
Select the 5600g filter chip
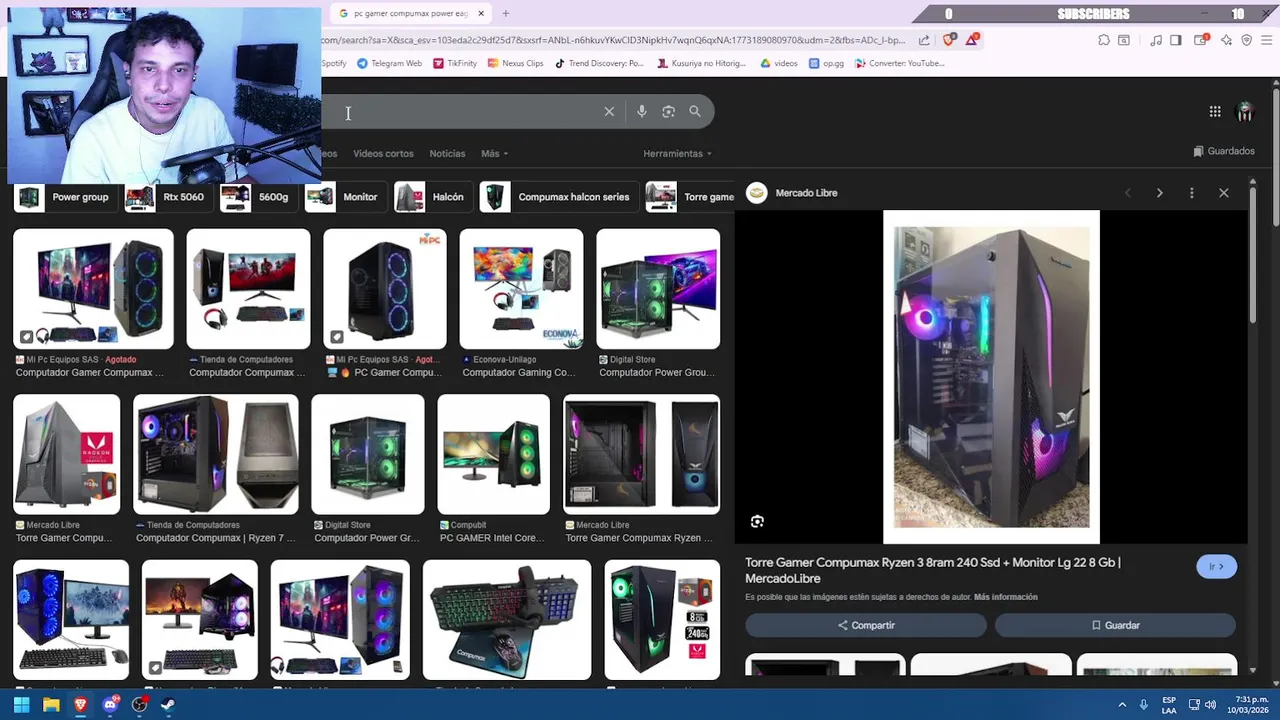[258, 197]
